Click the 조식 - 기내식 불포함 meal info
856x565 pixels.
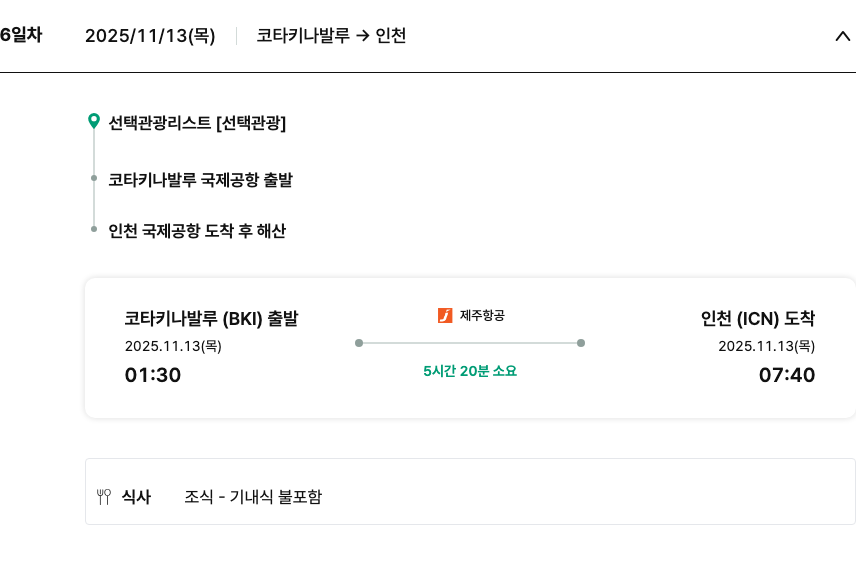253,497
